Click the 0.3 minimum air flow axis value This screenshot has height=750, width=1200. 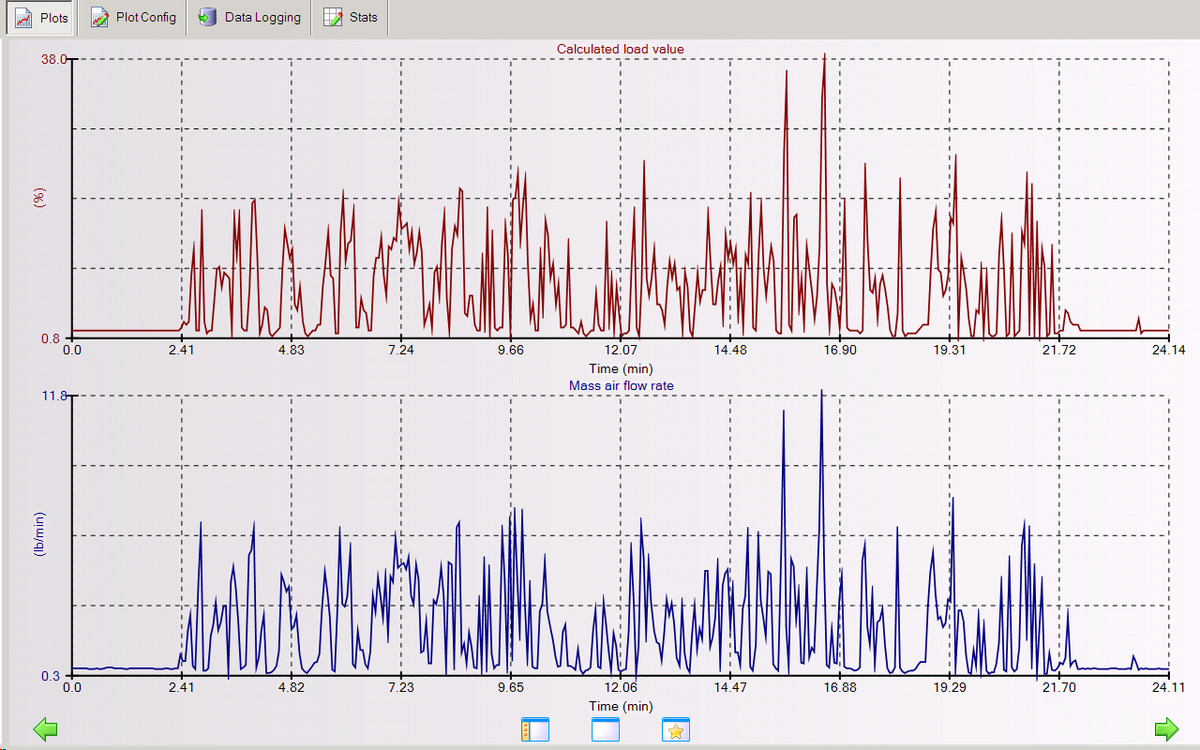(57, 676)
